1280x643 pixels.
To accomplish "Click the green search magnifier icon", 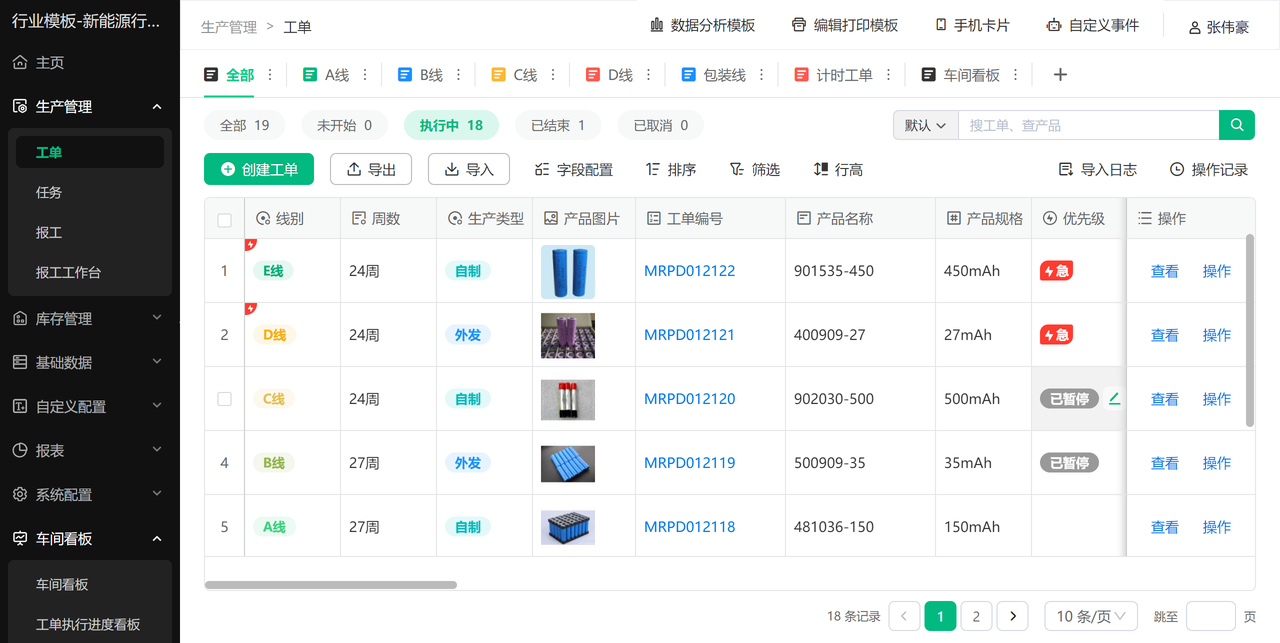I will click(1237, 124).
